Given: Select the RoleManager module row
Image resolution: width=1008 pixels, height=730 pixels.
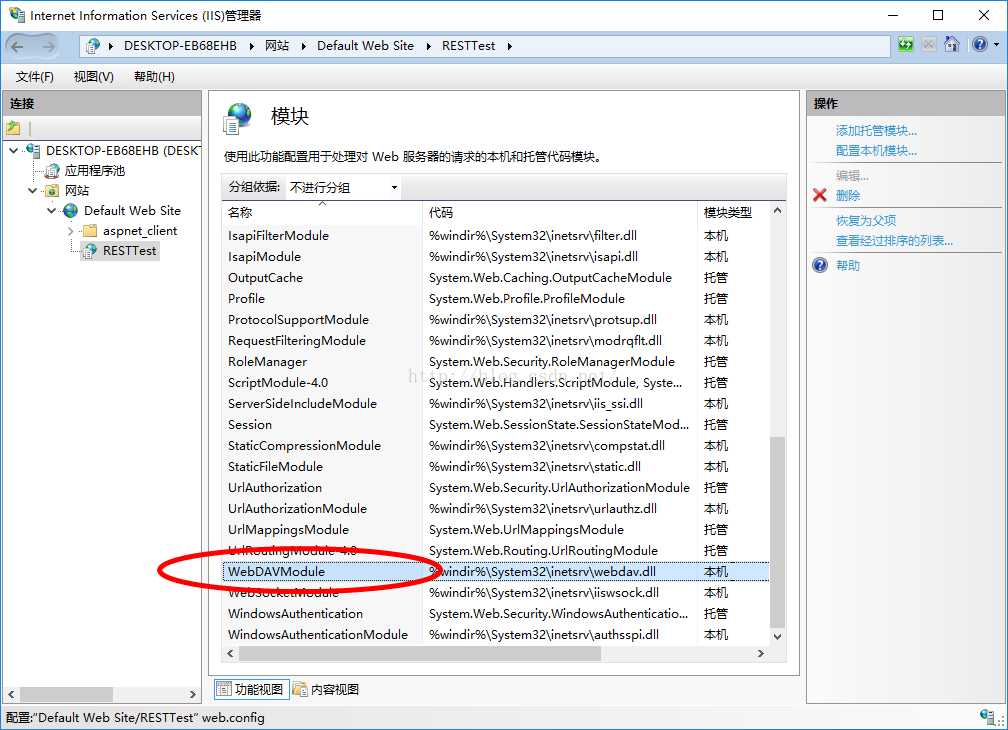Looking at the screenshot, I should click(496, 362).
